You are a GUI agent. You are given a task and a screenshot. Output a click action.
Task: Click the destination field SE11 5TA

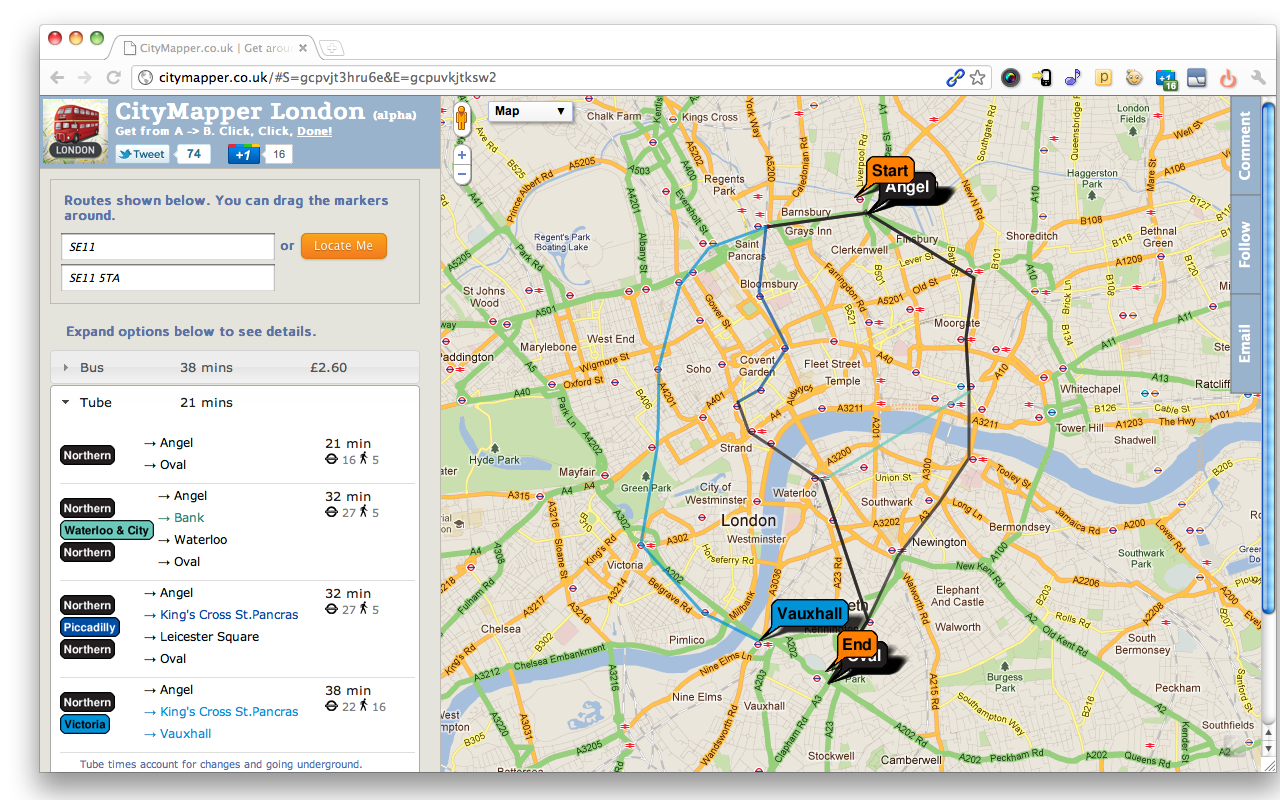(x=167, y=278)
